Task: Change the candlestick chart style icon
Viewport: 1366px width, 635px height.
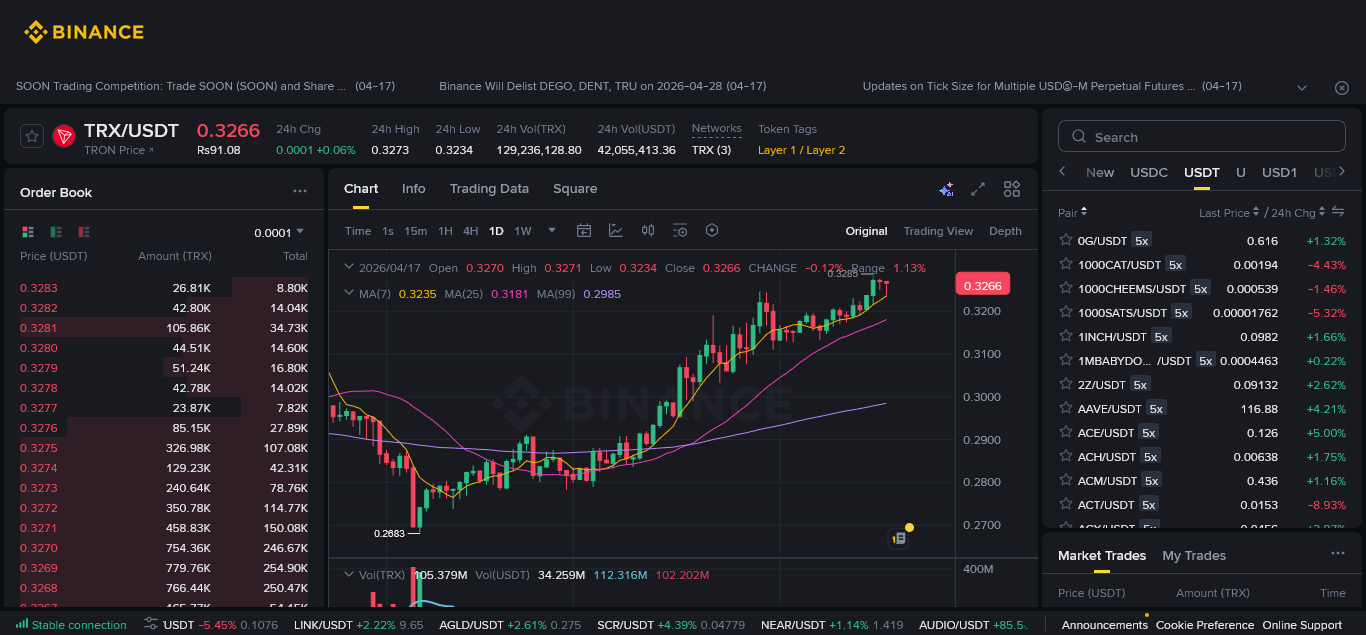Action: click(648, 230)
